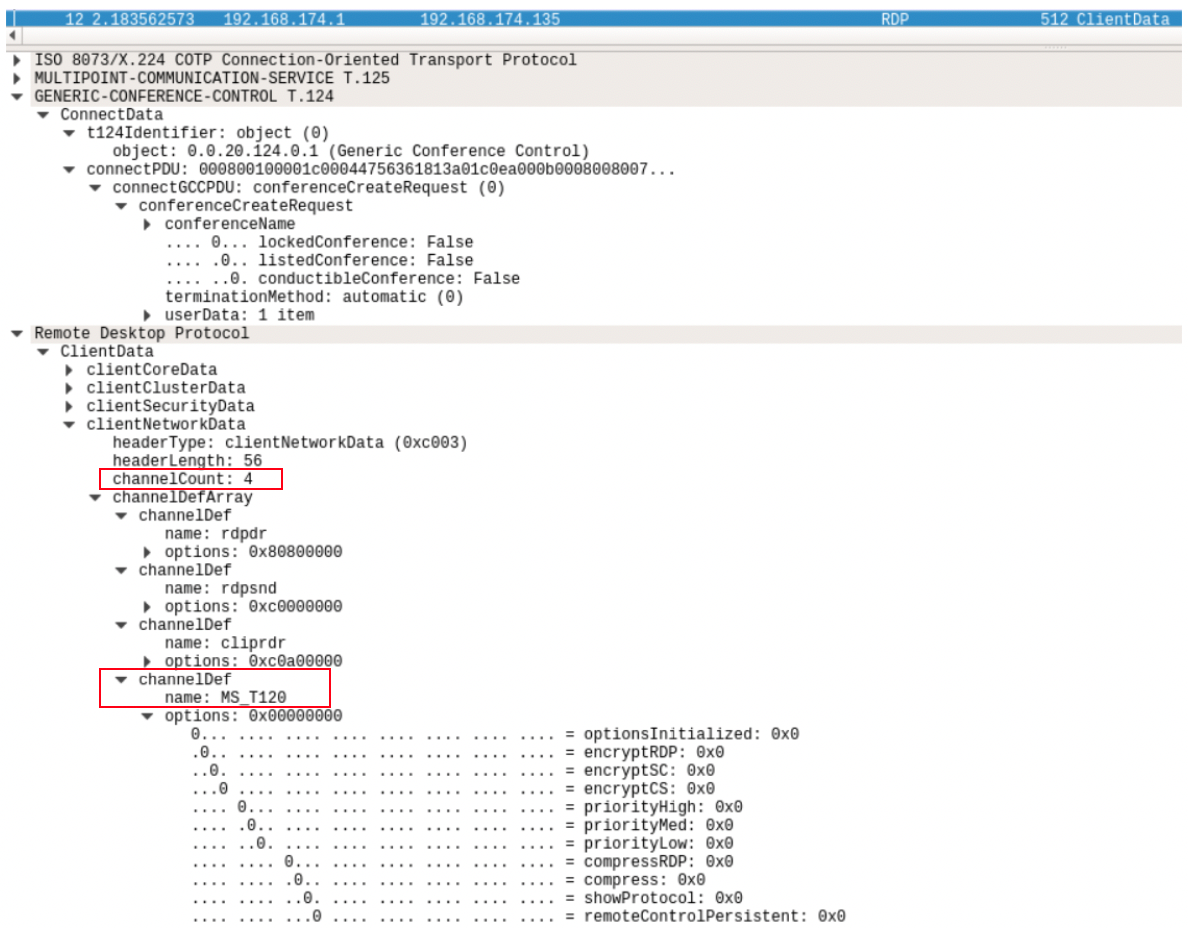Select priorityHigh: 0x0 bit line

467,807
